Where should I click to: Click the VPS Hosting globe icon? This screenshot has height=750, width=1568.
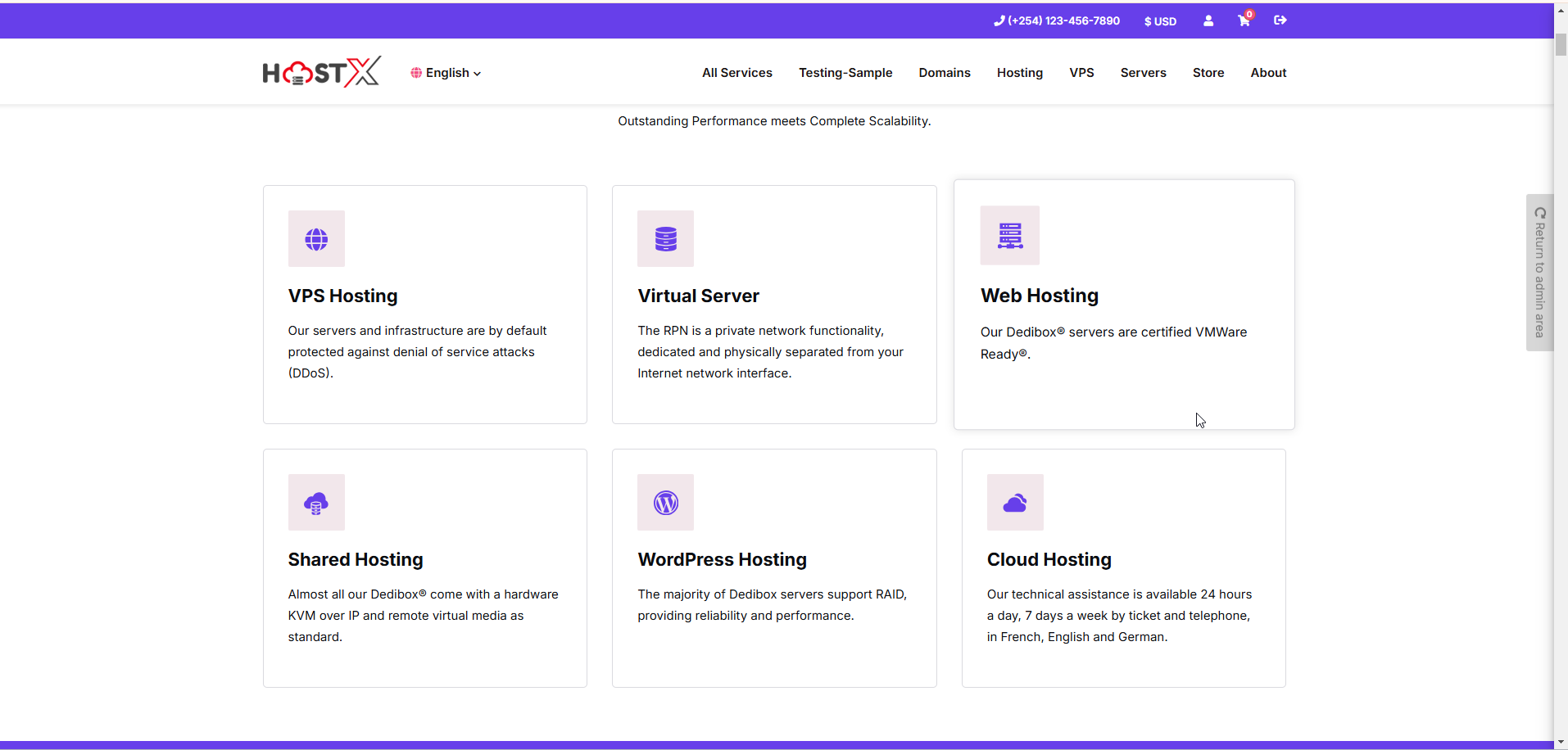(316, 239)
